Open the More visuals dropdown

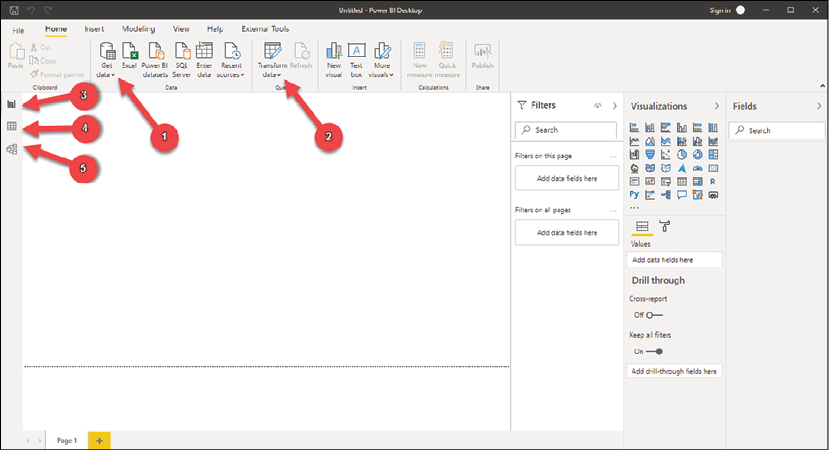(381, 61)
